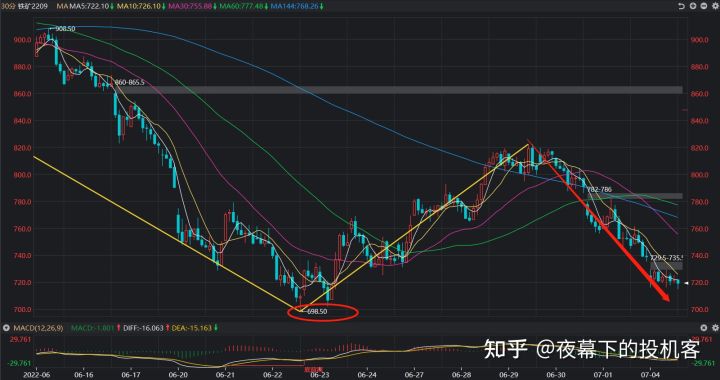720x380 pixels.
Task: Click the 06-29 date on time axis
Action: click(508, 375)
